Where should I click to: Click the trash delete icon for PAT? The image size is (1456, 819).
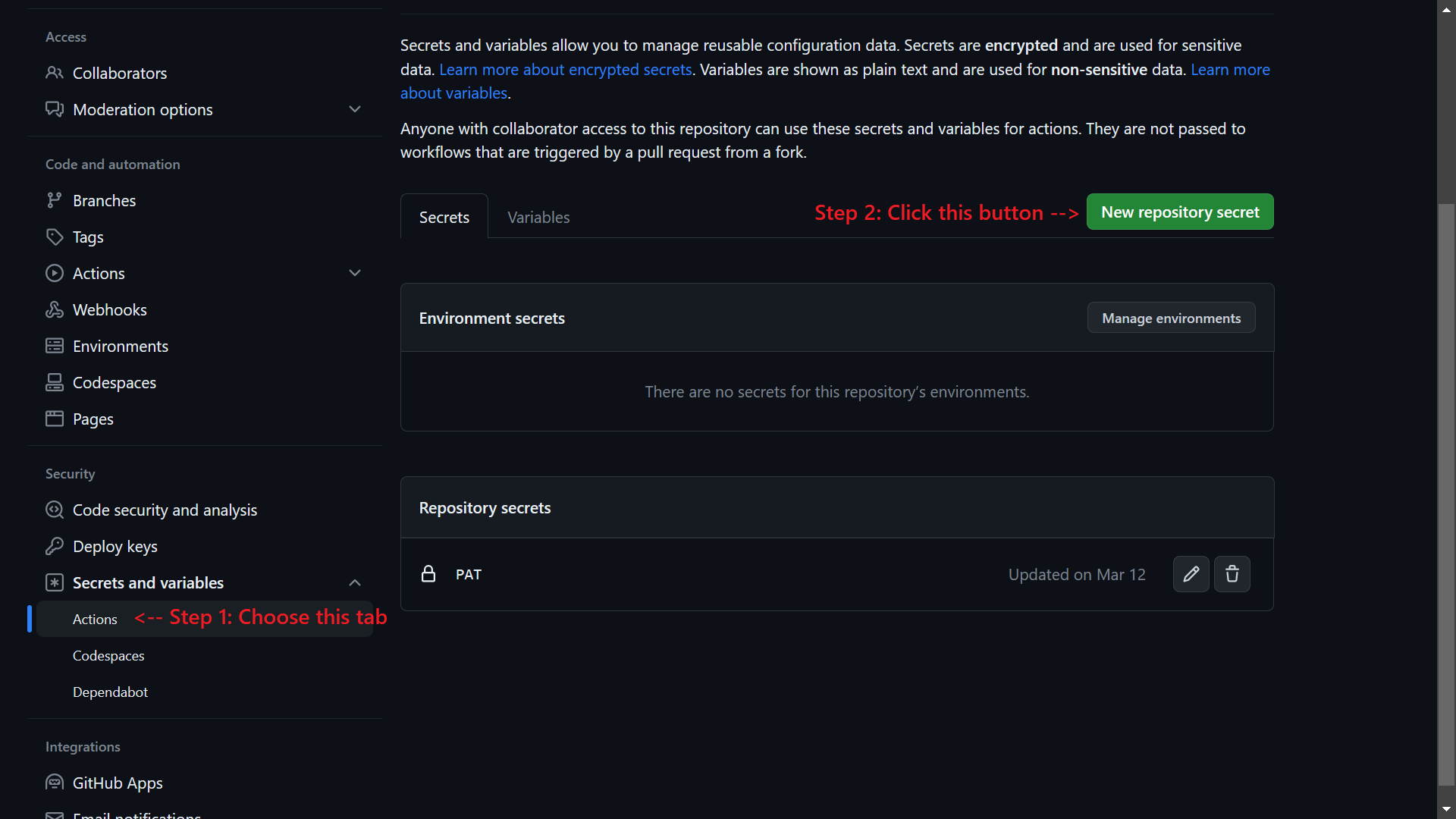point(1232,574)
